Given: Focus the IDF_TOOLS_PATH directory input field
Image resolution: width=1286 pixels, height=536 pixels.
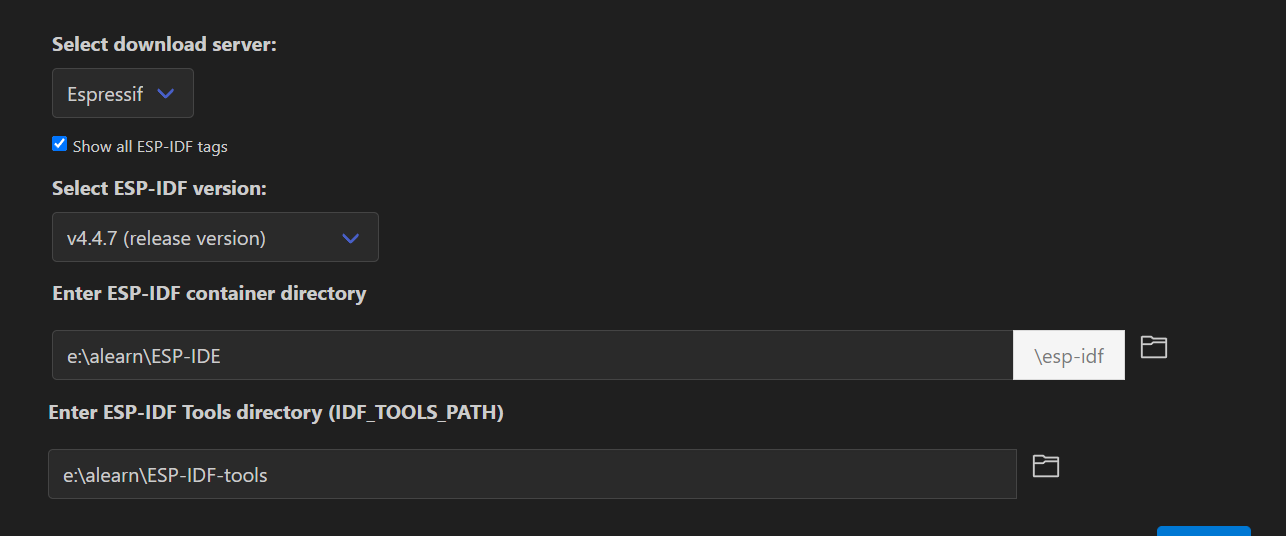Looking at the screenshot, I should (x=532, y=474).
